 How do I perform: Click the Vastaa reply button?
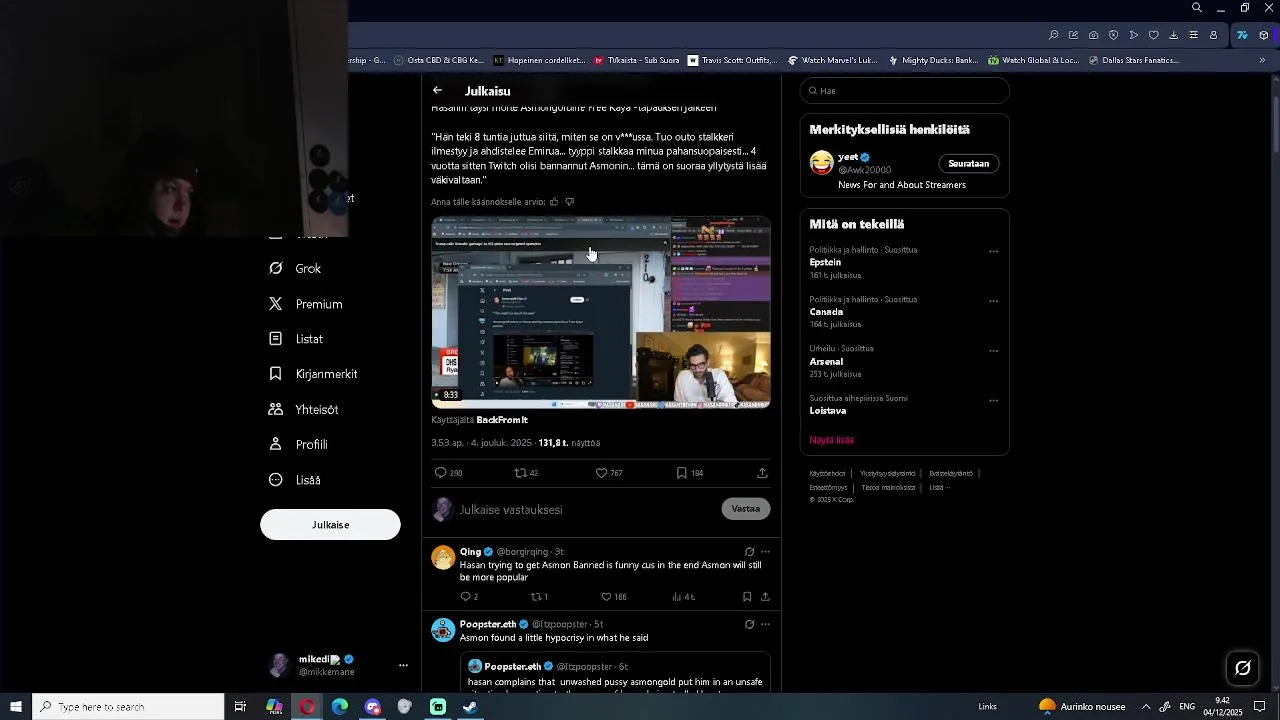746,509
